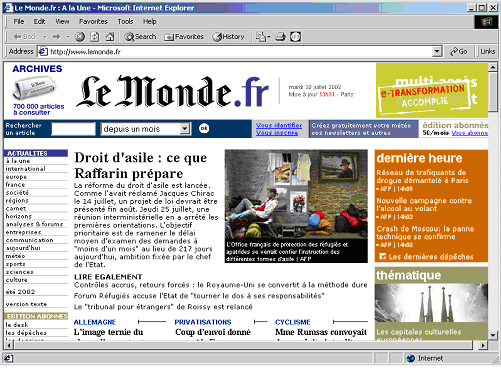The height and width of the screenshot is (377, 501).
Task: Click the Links toolbar label
Action: point(488,52)
